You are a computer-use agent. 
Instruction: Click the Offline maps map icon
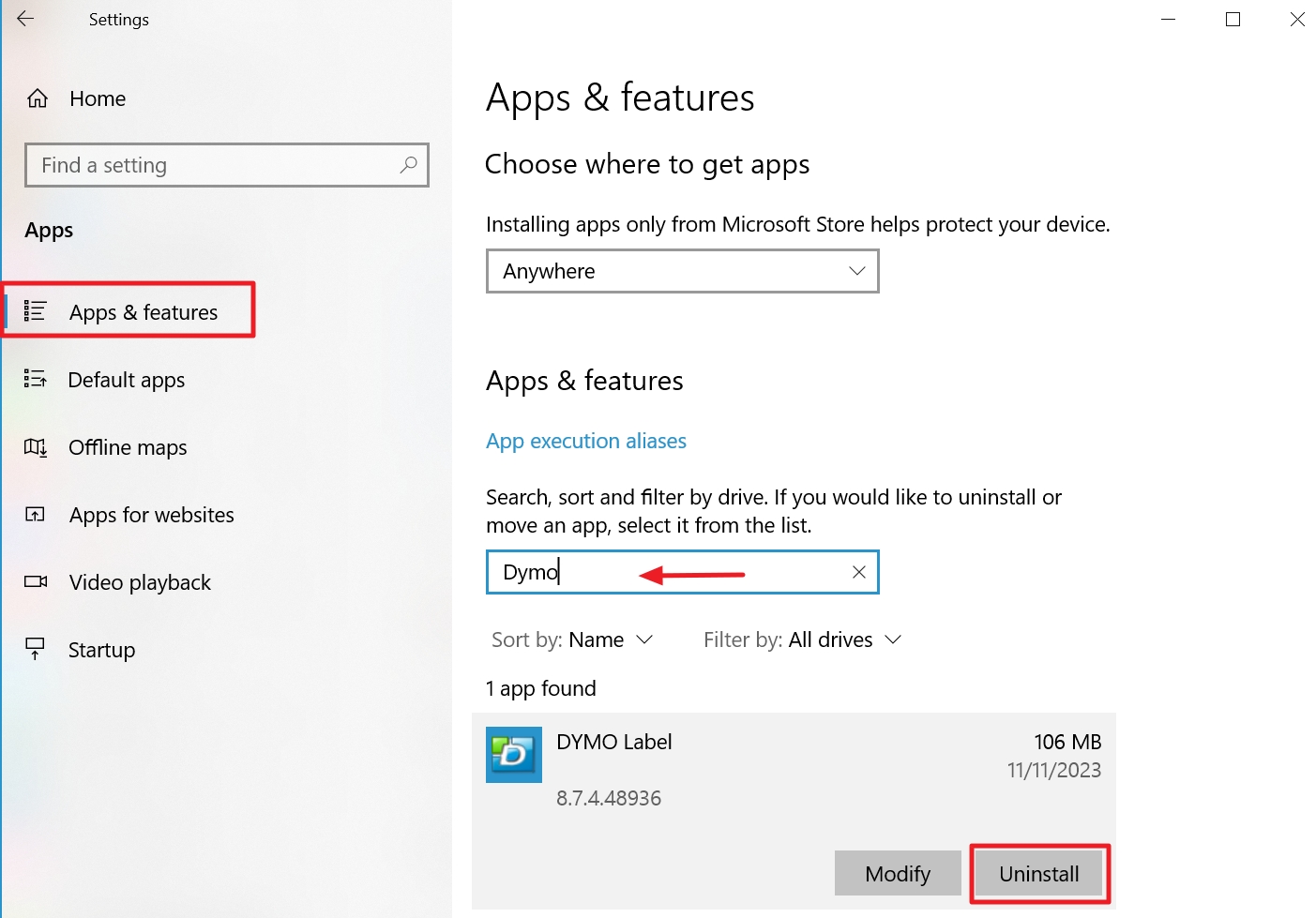point(35,447)
